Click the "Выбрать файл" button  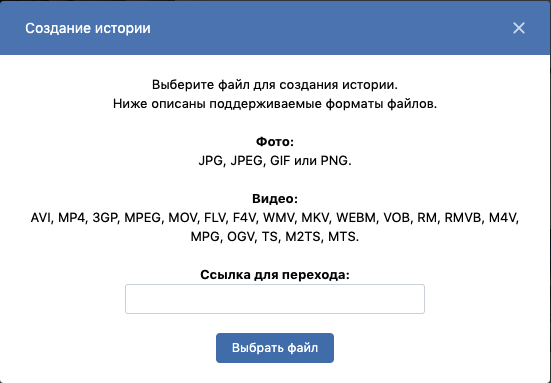tap(275, 348)
